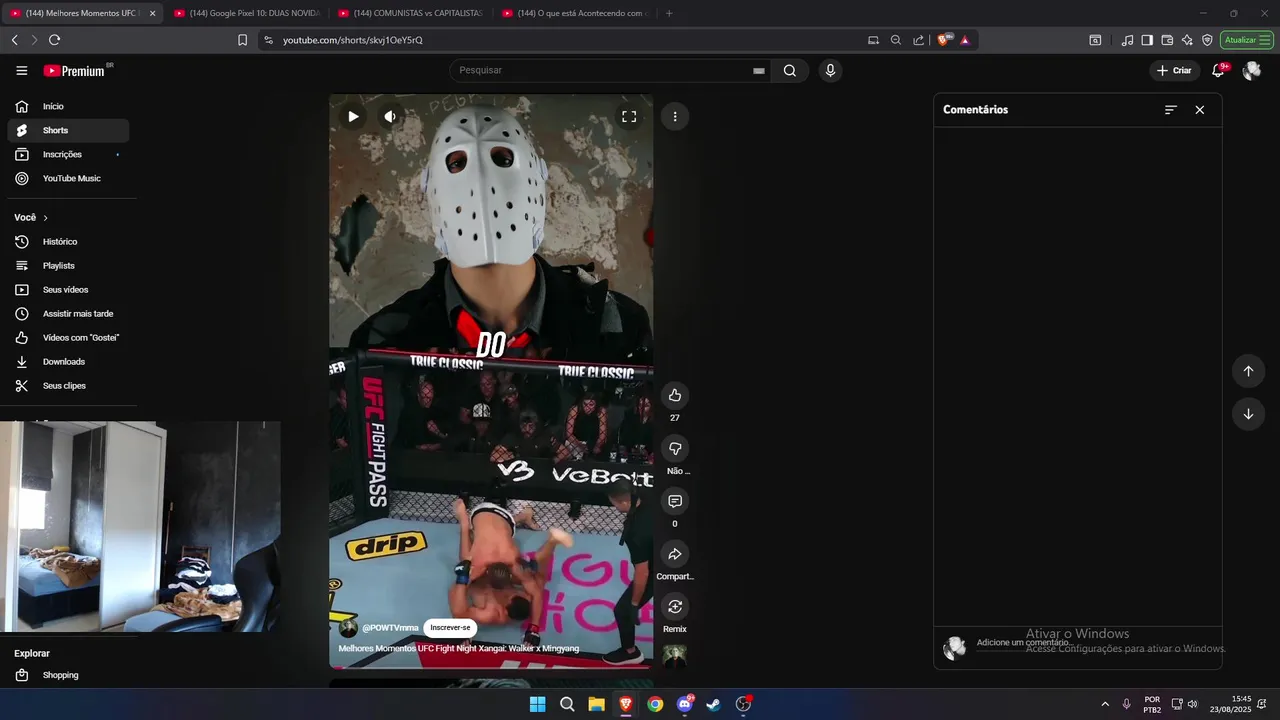This screenshot has height=720, width=1280.
Task: Open Brave playlist music note icon
Action: 1128,40
